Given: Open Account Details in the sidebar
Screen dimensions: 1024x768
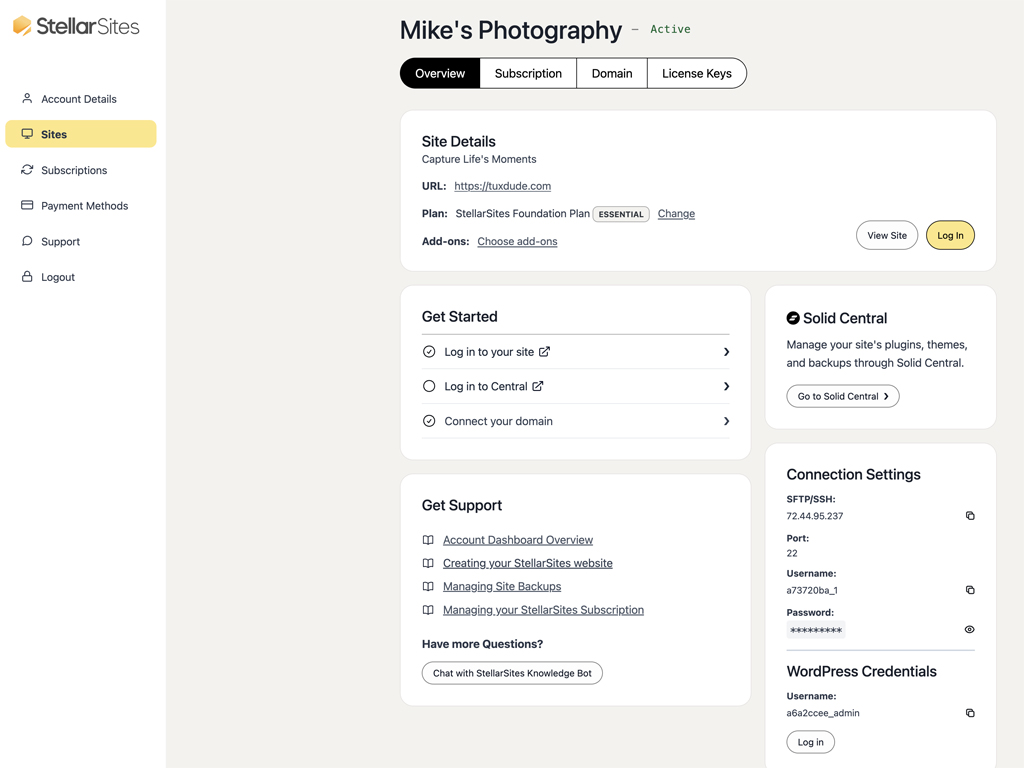Looking at the screenshot, I should tap(81, 99).
